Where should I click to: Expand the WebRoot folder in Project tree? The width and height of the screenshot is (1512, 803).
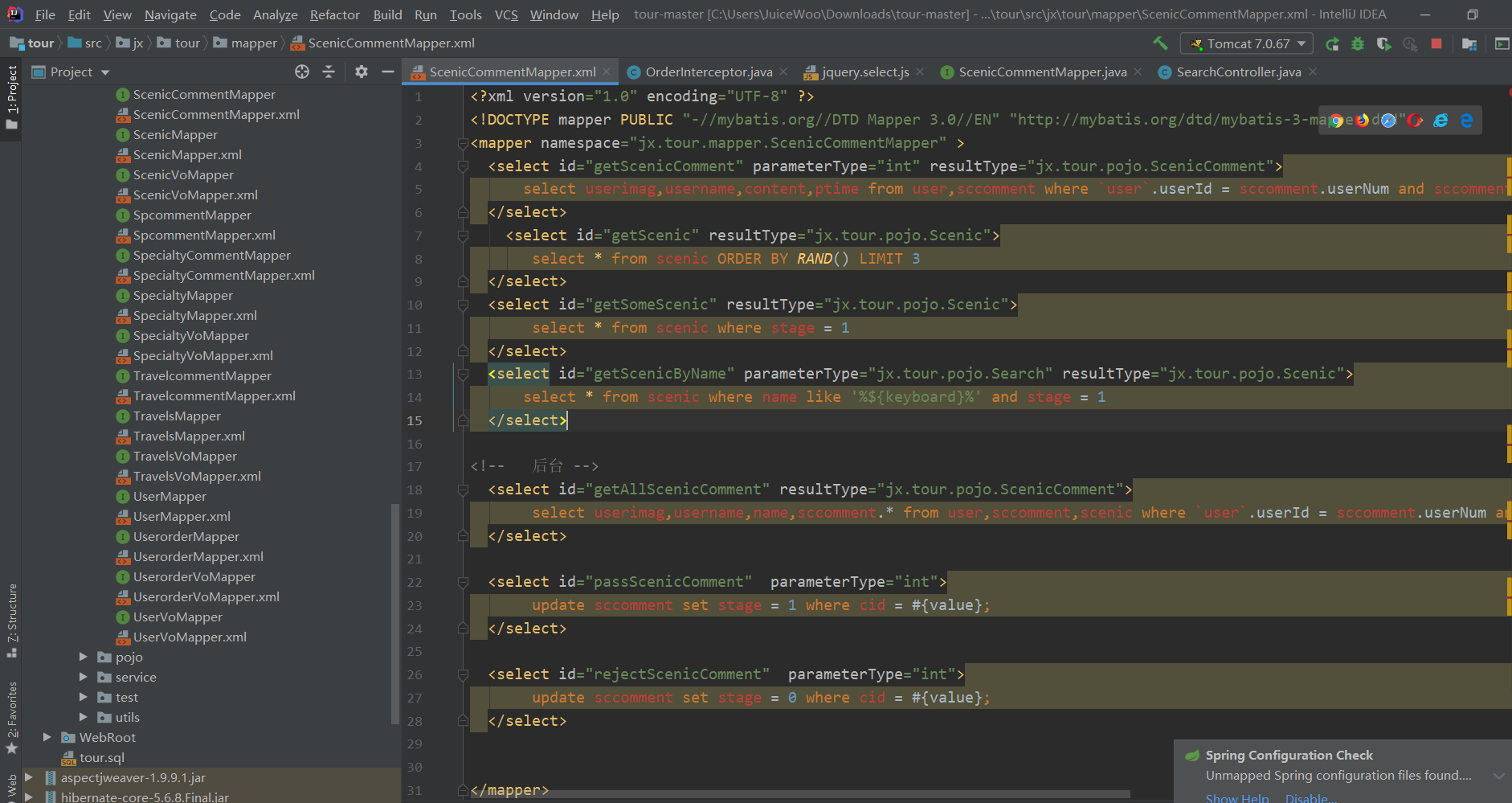click(x=47, y=737)
